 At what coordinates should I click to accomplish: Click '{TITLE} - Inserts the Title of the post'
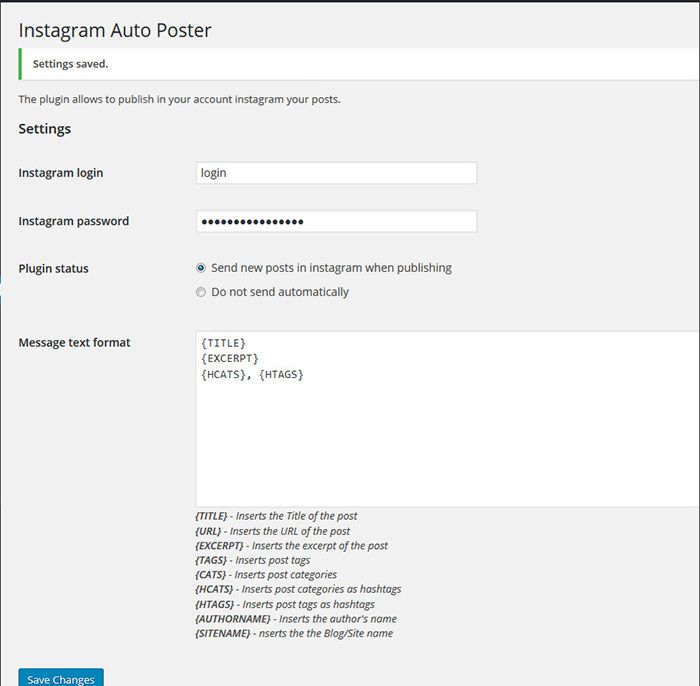coord(276,516)
